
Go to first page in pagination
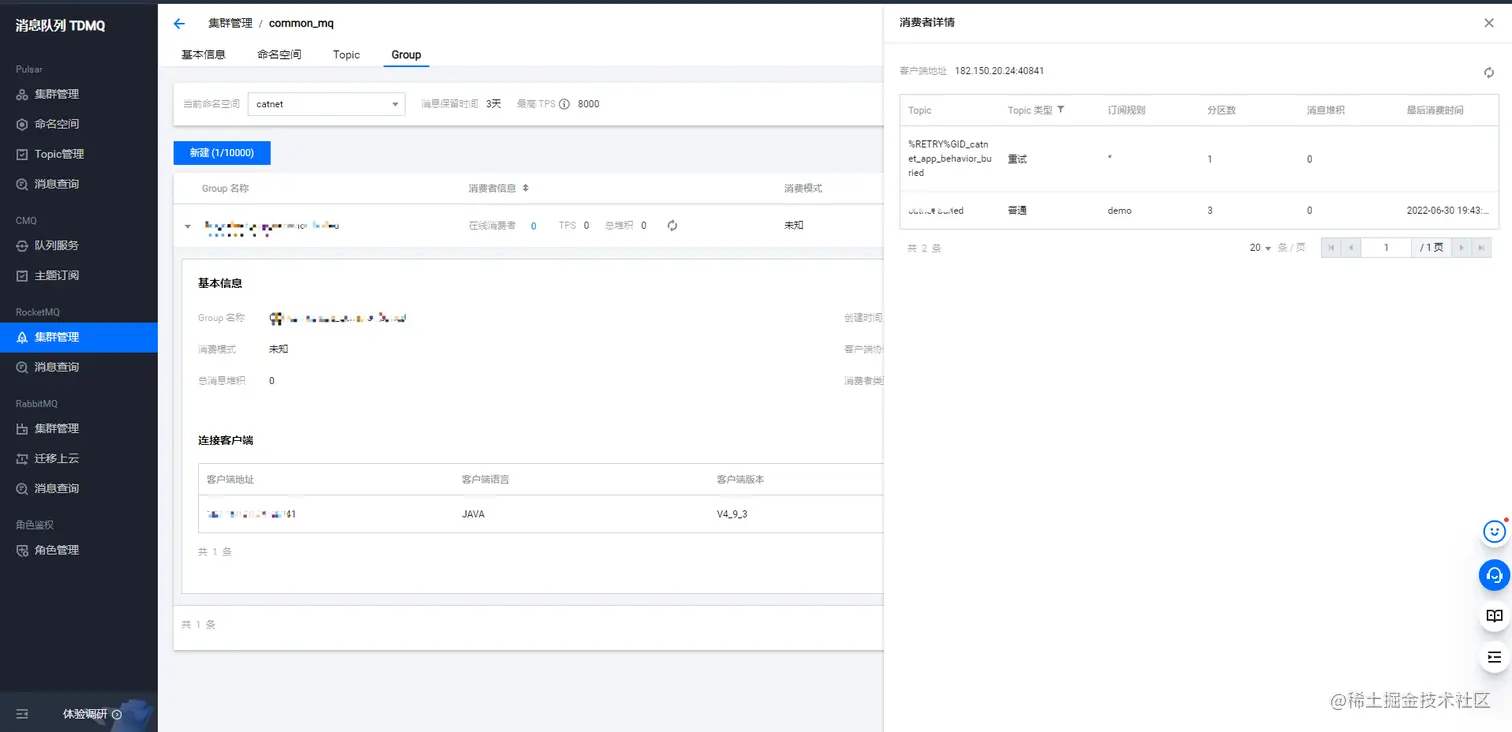click(1331, 248)
